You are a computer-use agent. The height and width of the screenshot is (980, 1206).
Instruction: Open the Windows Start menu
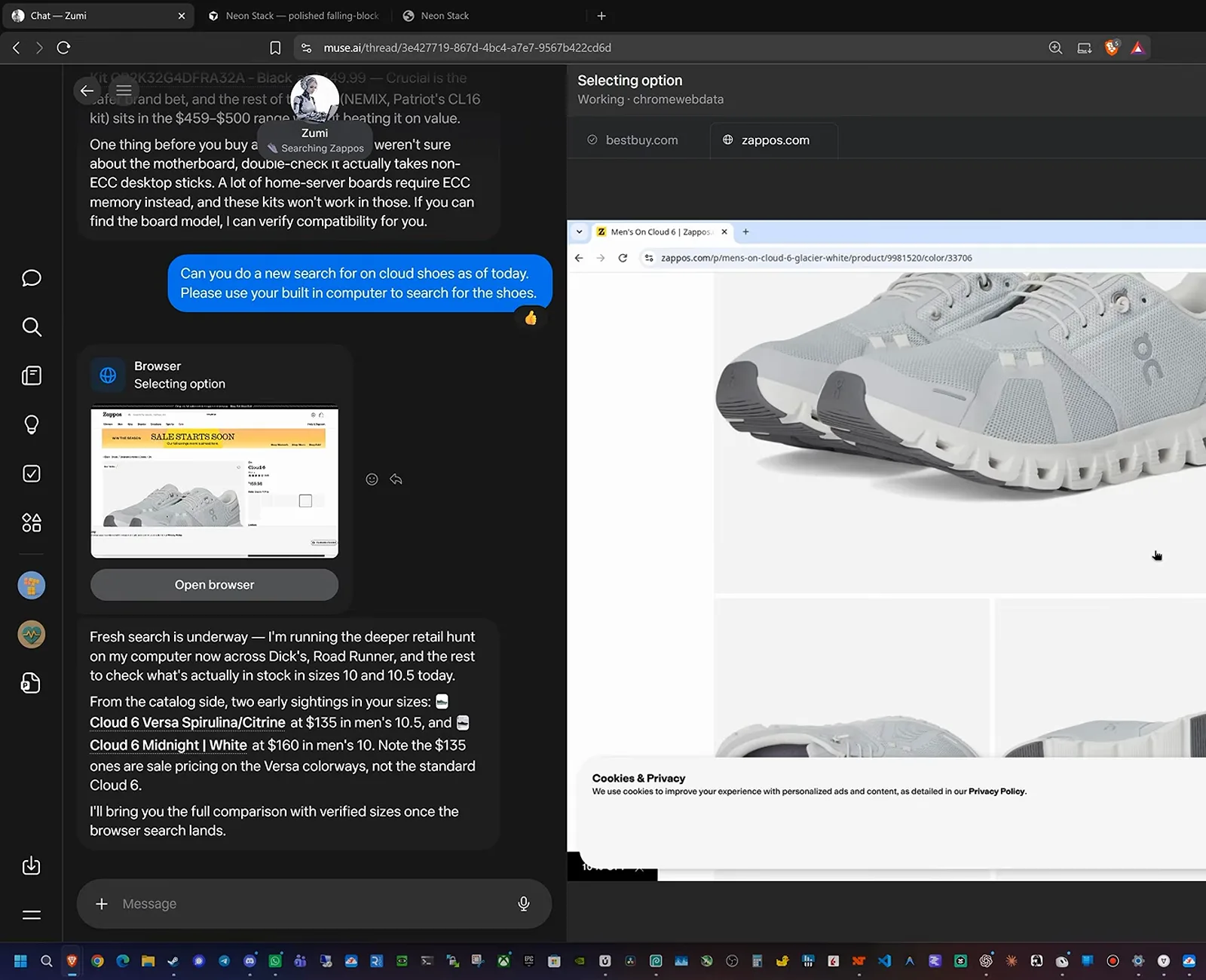[21, 961]
